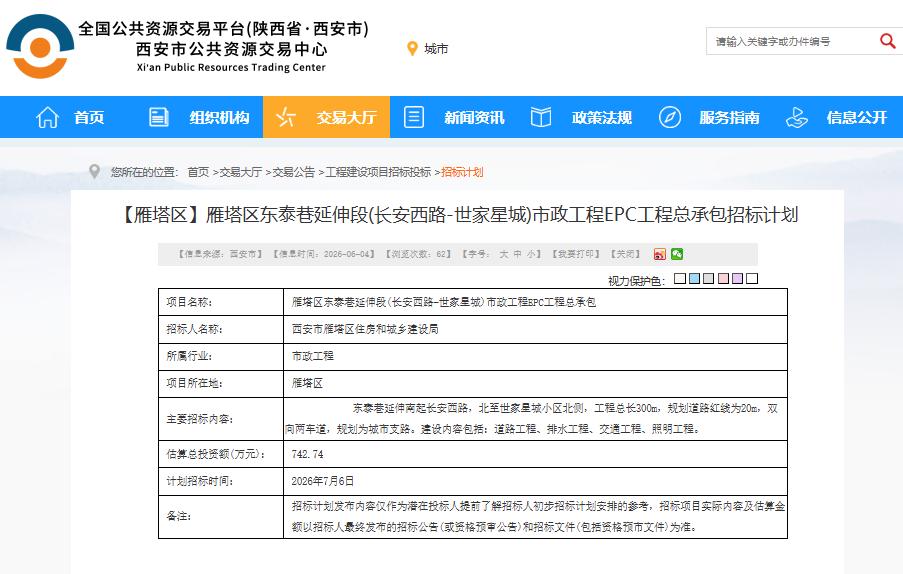Click the Xi'an Public Resources Trading Center logo
Viewport: 903px width, 574px height.
tap(40, 47)
